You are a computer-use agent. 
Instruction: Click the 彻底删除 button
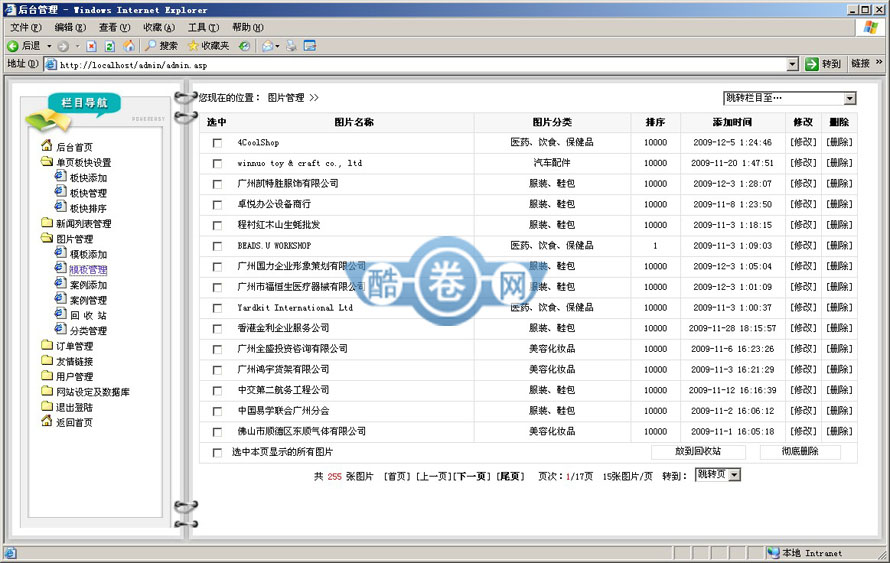(x=800, y=452)
